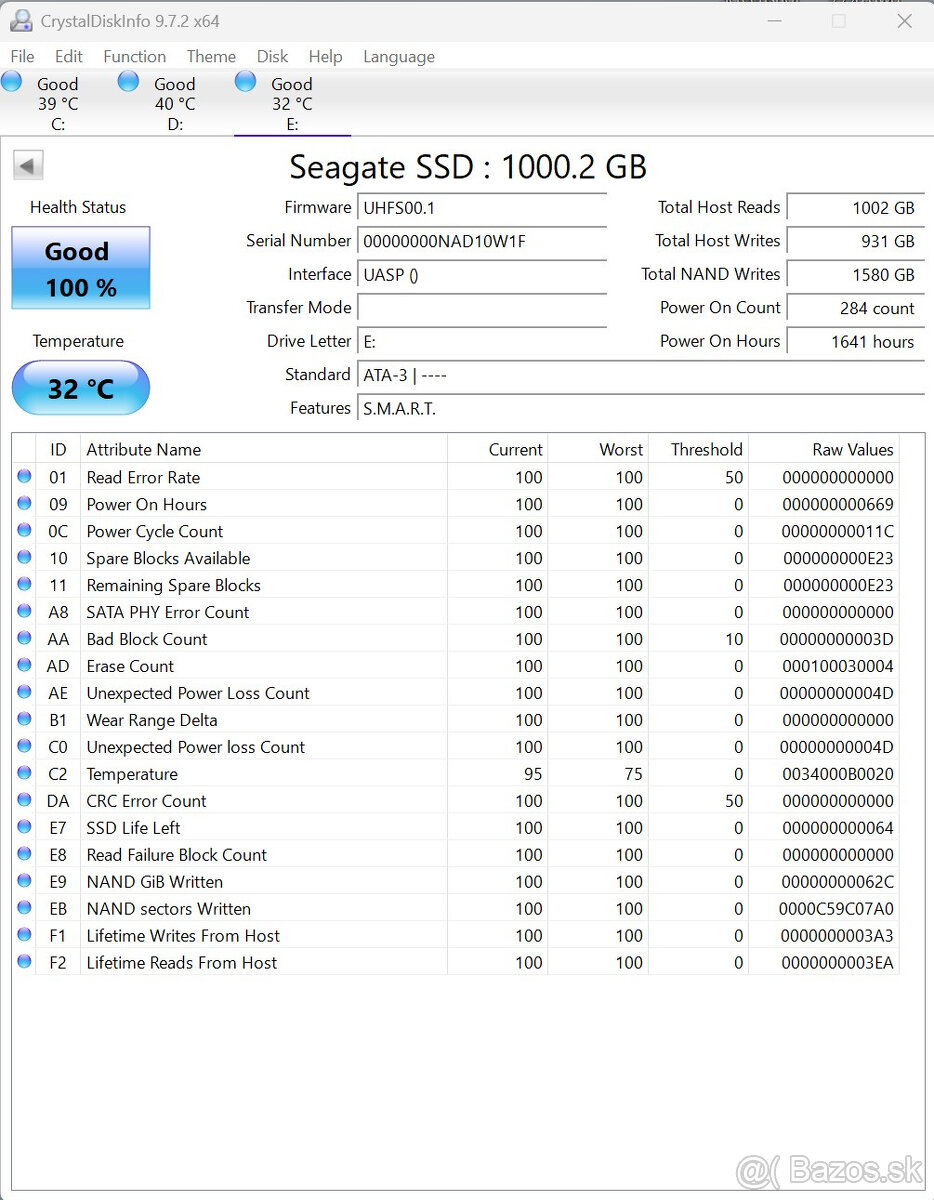Click the Threshold column header
This screenshot has width=934, height=1200.
(x=698, y=450)
